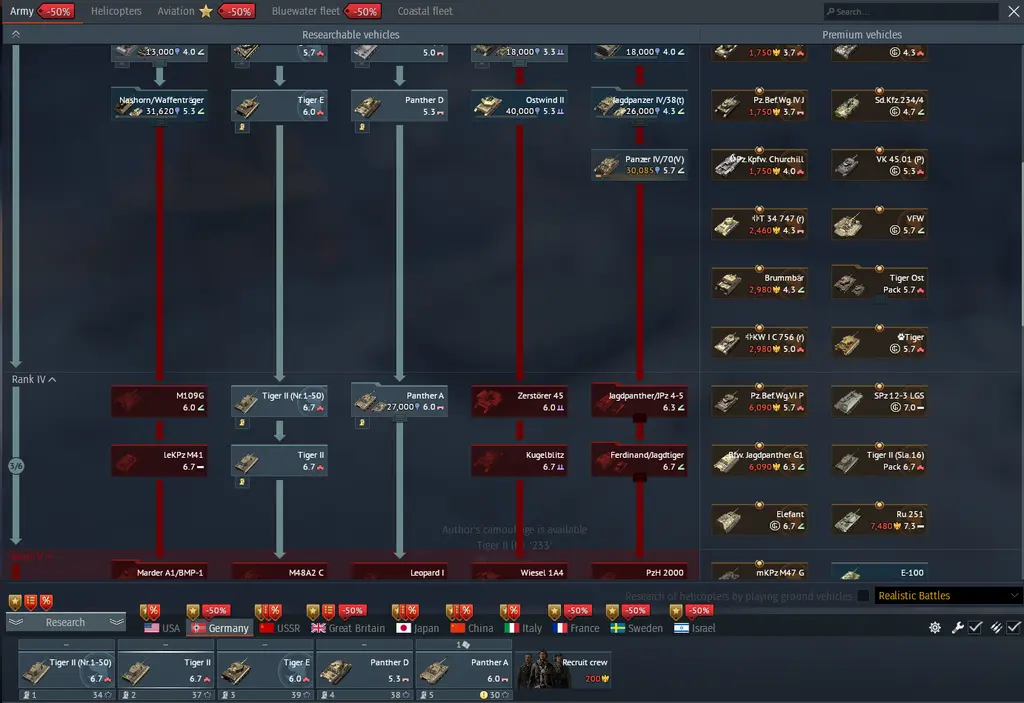Select Ostwind II anti-air vehicle
Image resolution: width=1024 pixels, height=703 pixels.
[x=519, y=106]
